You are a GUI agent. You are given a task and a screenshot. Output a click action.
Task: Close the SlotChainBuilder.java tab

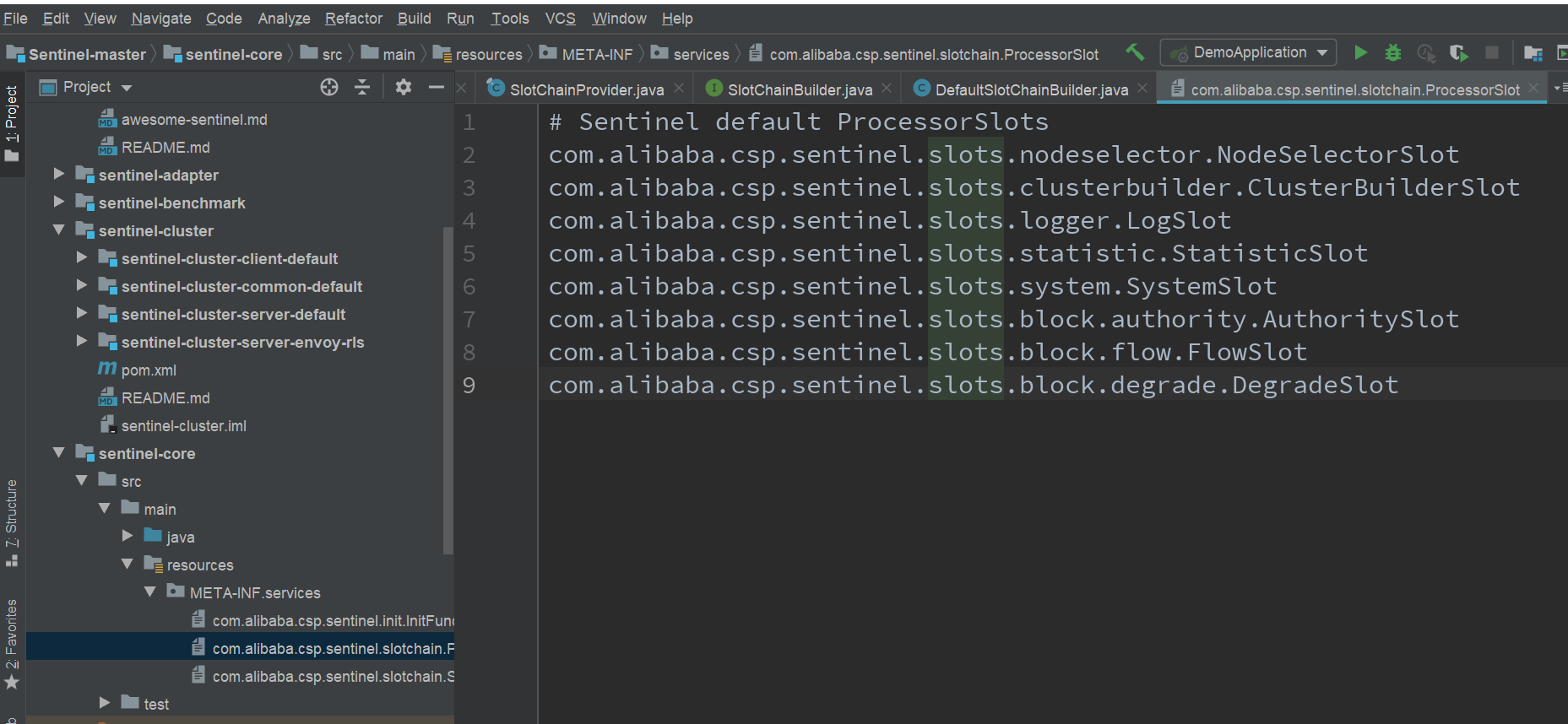coord(887,88)
